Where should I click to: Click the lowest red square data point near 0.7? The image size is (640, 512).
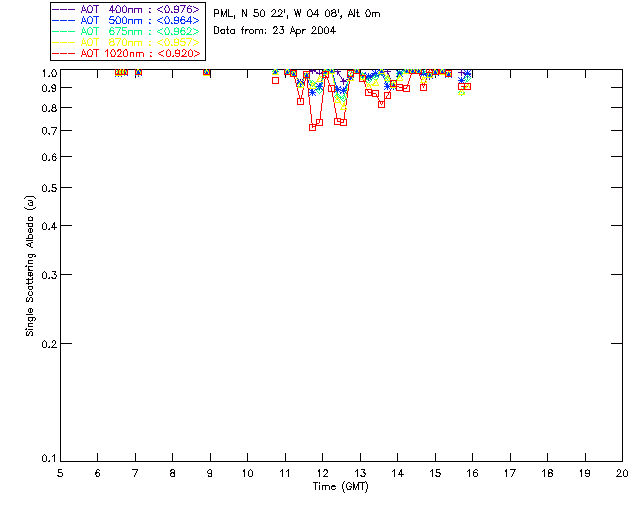click(313, 127)
